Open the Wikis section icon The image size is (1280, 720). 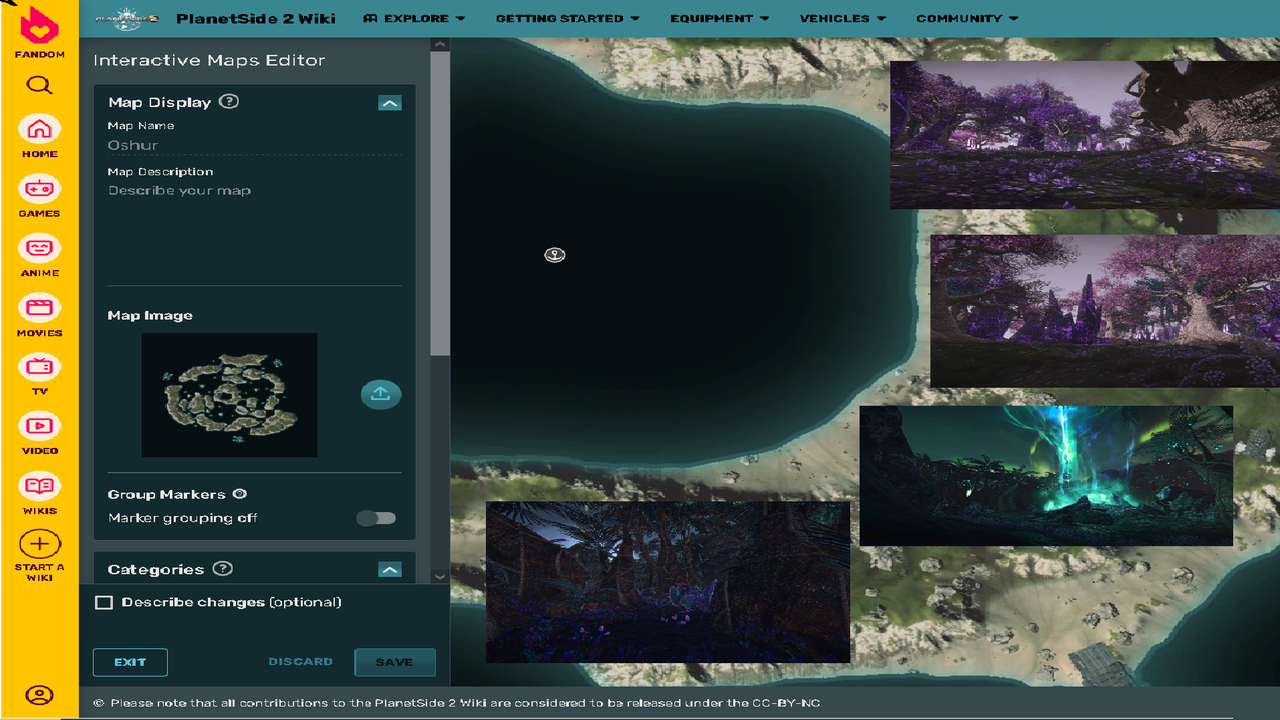39,492
